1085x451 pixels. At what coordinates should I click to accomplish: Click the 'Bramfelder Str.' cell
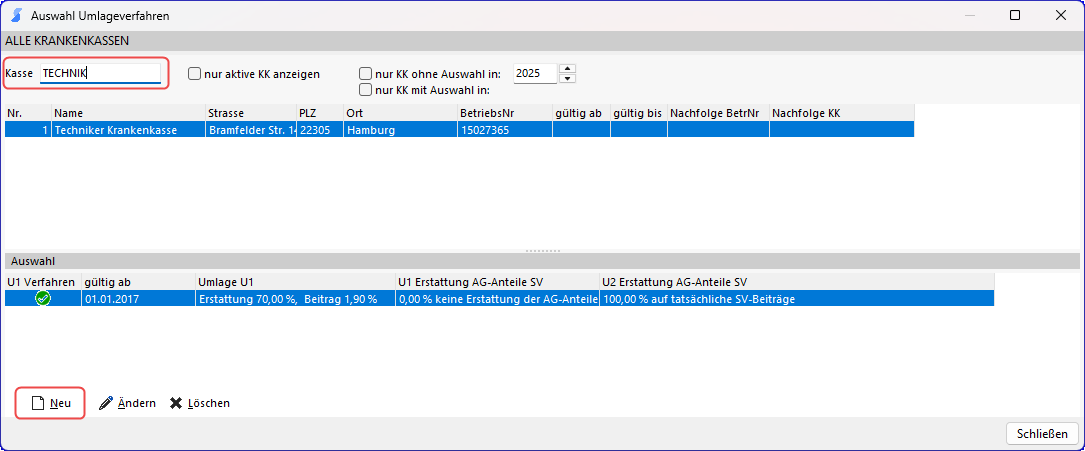[250, 129]
